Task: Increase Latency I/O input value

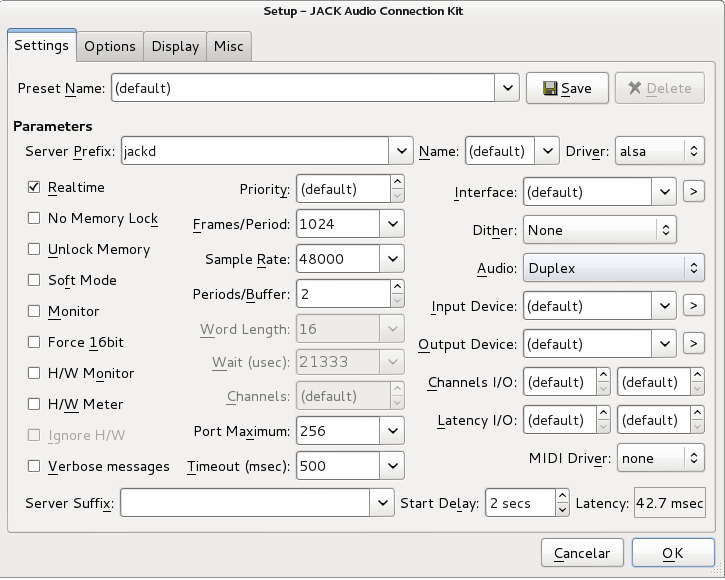Action: (x=603, y=413)
